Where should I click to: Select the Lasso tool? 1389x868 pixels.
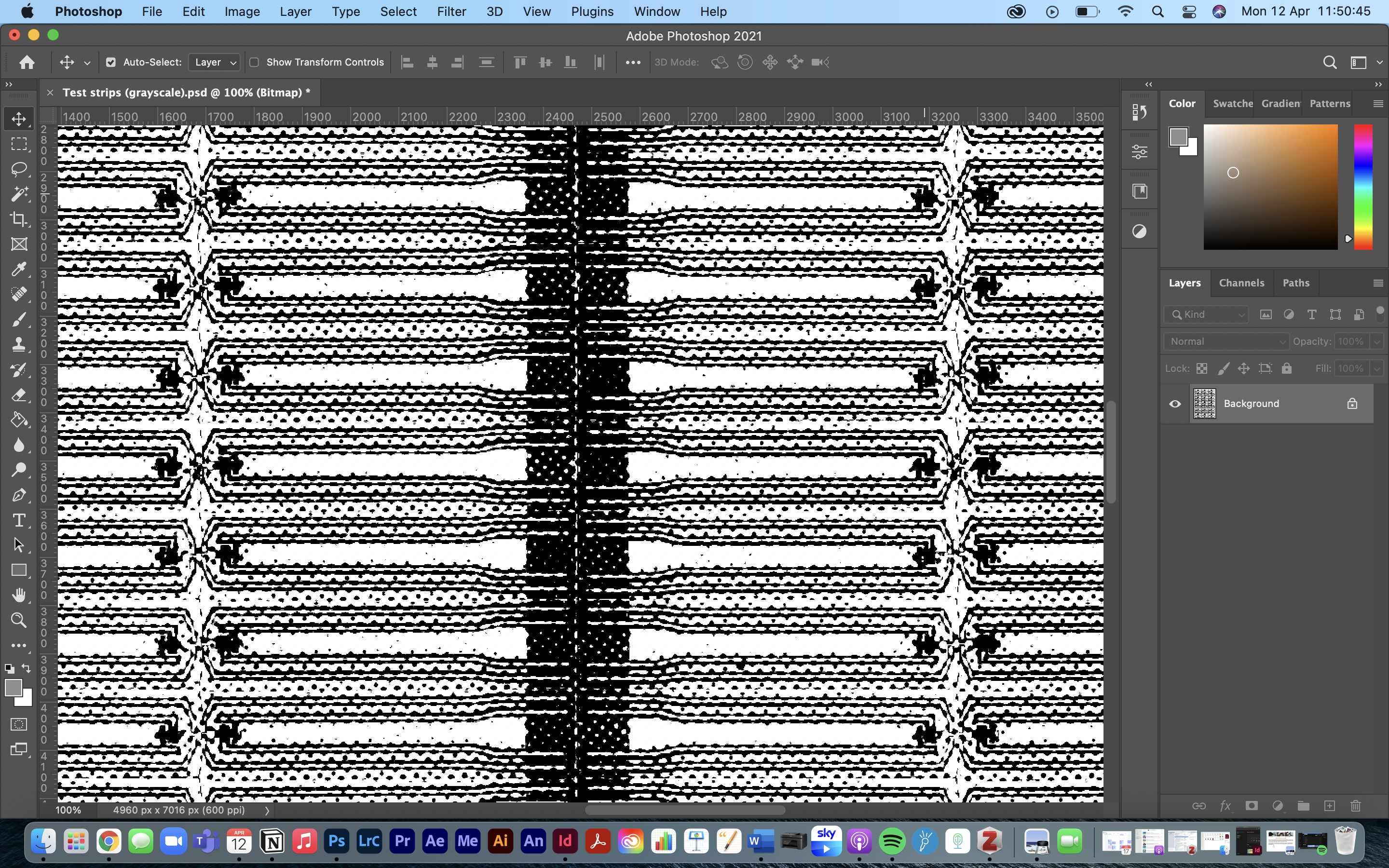pos(19,169)
